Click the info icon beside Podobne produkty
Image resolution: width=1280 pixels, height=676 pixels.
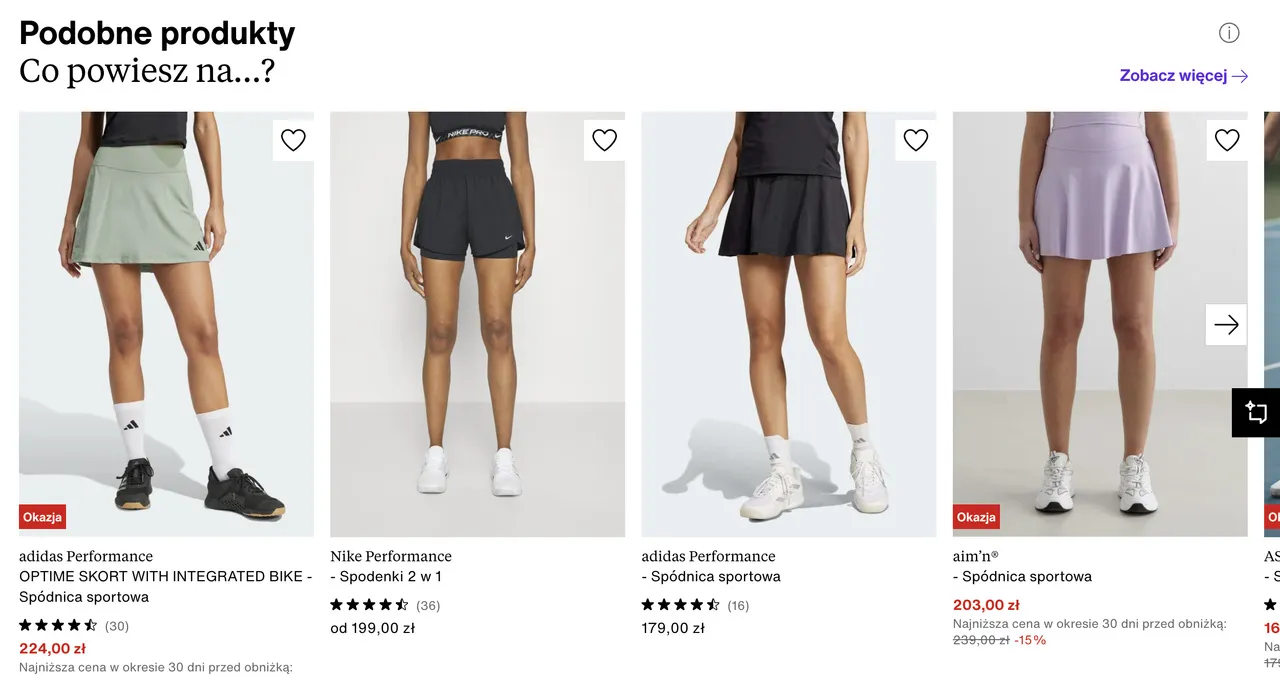1229,33
